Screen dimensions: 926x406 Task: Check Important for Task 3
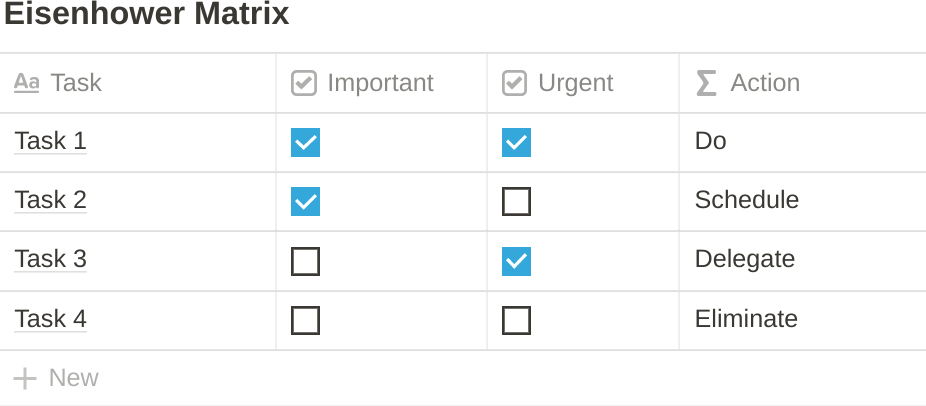[x=305, y=261]
